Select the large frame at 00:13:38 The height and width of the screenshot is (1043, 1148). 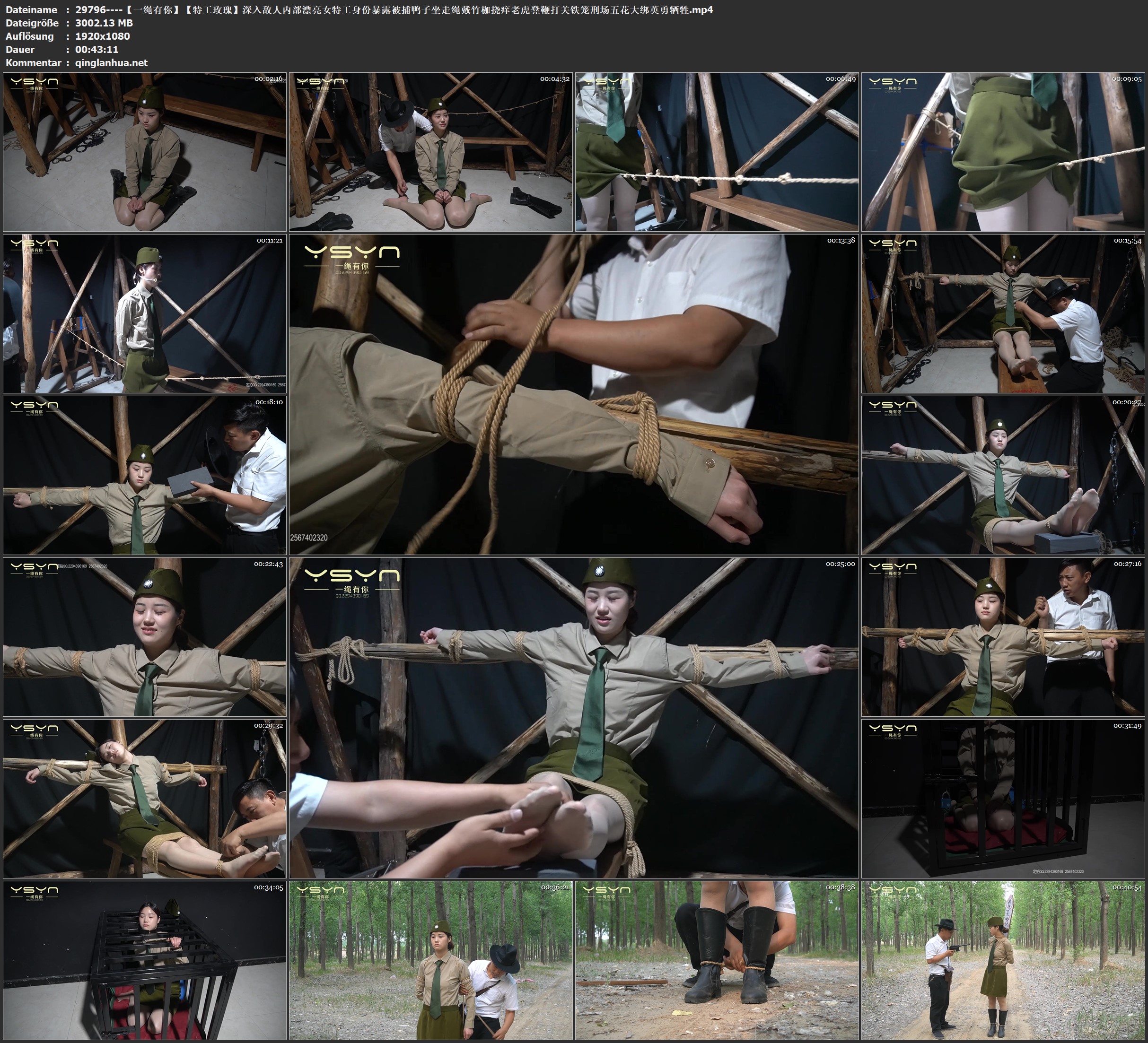point(573,394)
